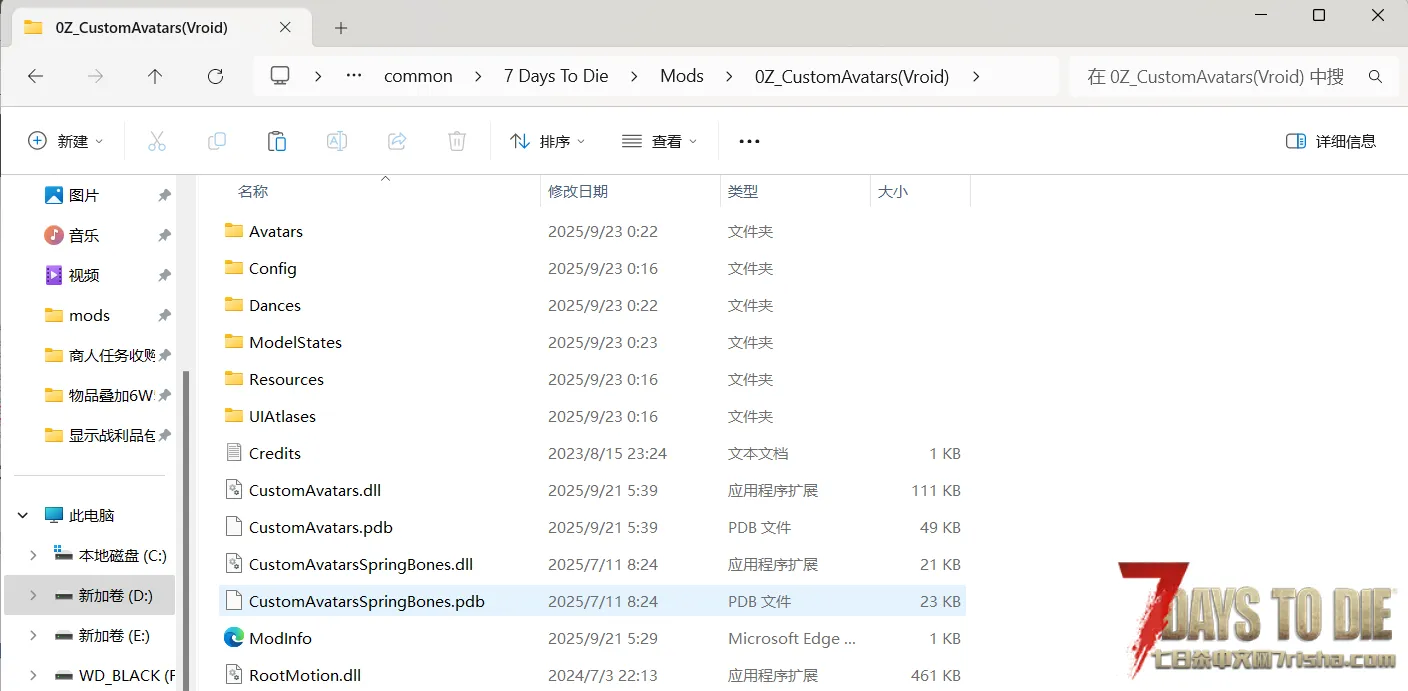Expand the 本地磁盘 (C:) tree node
This screenshot has height=691, width=1408.
click(x=33, y=555)
